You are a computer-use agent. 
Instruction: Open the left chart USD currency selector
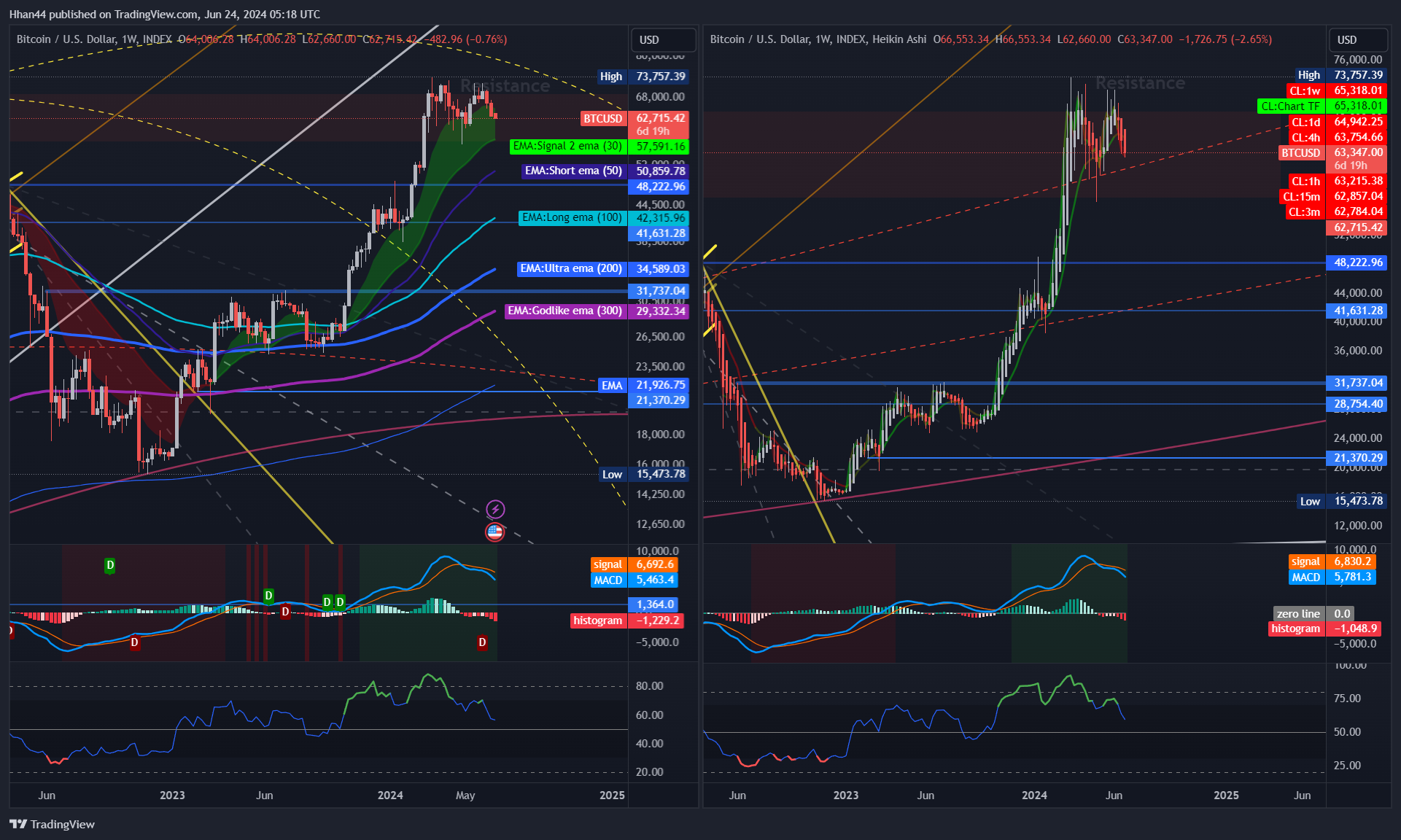[x=662, y=39]
